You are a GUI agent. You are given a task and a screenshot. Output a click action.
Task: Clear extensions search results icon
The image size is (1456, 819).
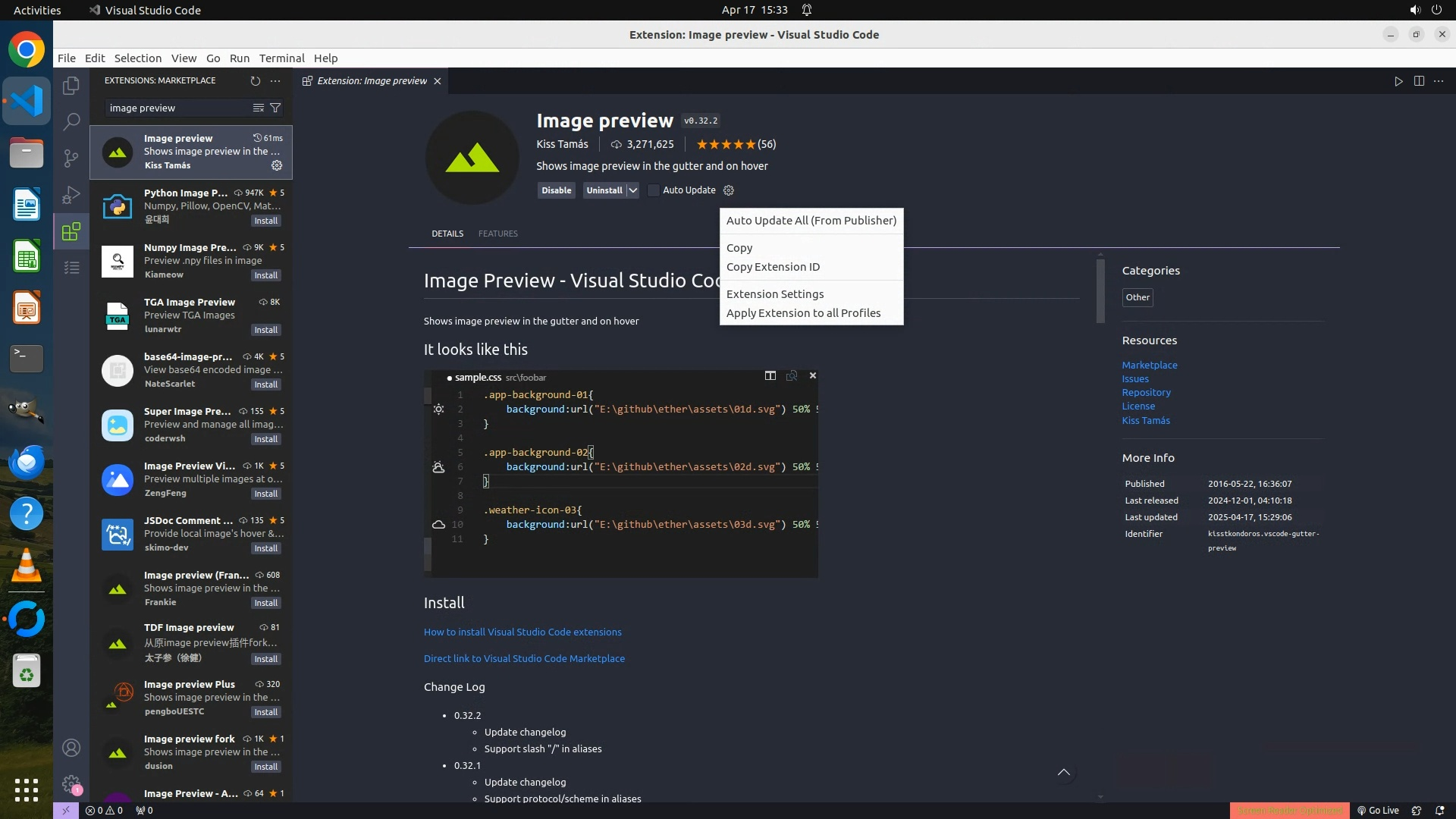pos(258,108)
